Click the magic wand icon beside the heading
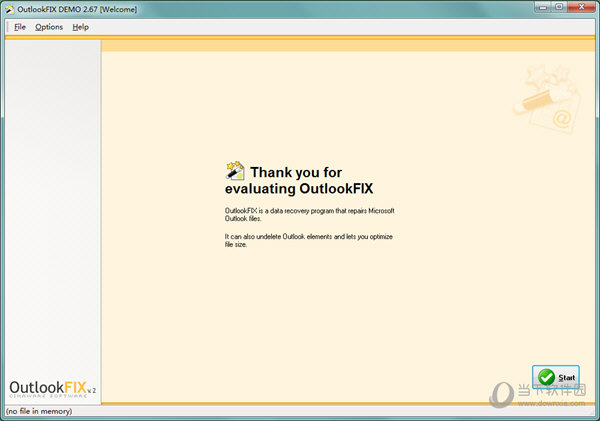This screenshot has width=600, height=421. [235, 171]
